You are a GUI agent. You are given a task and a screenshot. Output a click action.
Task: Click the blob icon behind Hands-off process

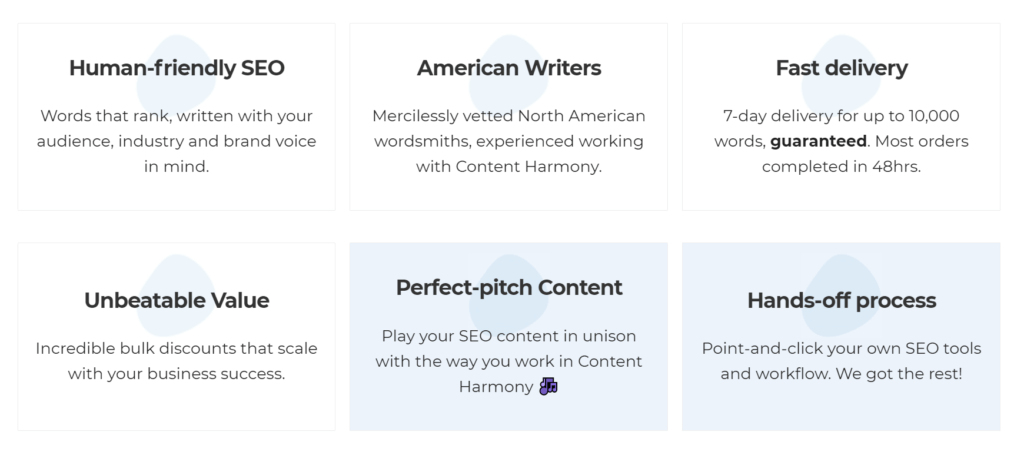pos(841,296)
